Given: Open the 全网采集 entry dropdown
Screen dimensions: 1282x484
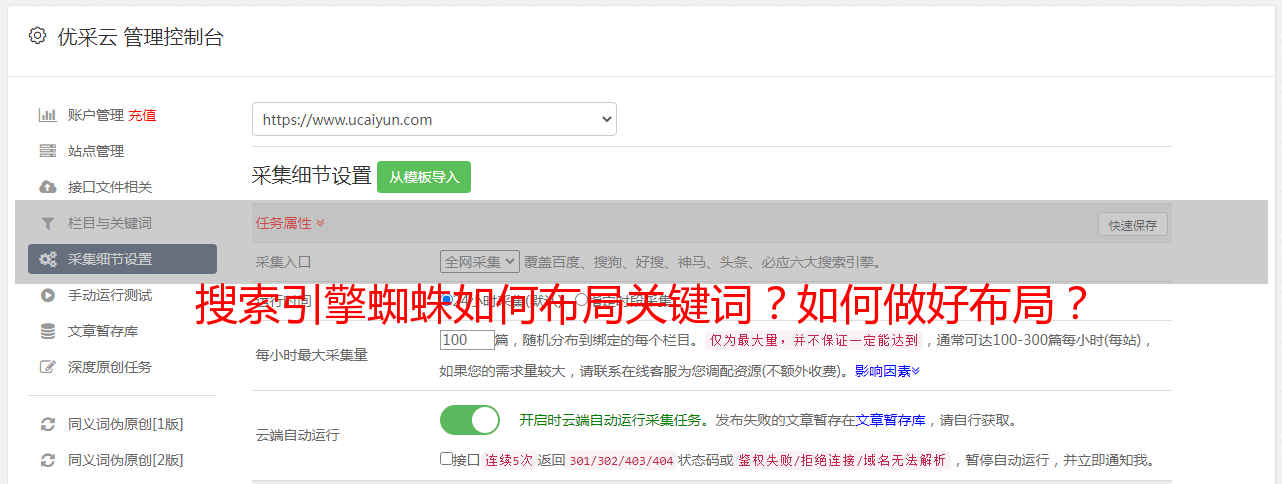Looking at the screenshot, I should coord(480,262).
